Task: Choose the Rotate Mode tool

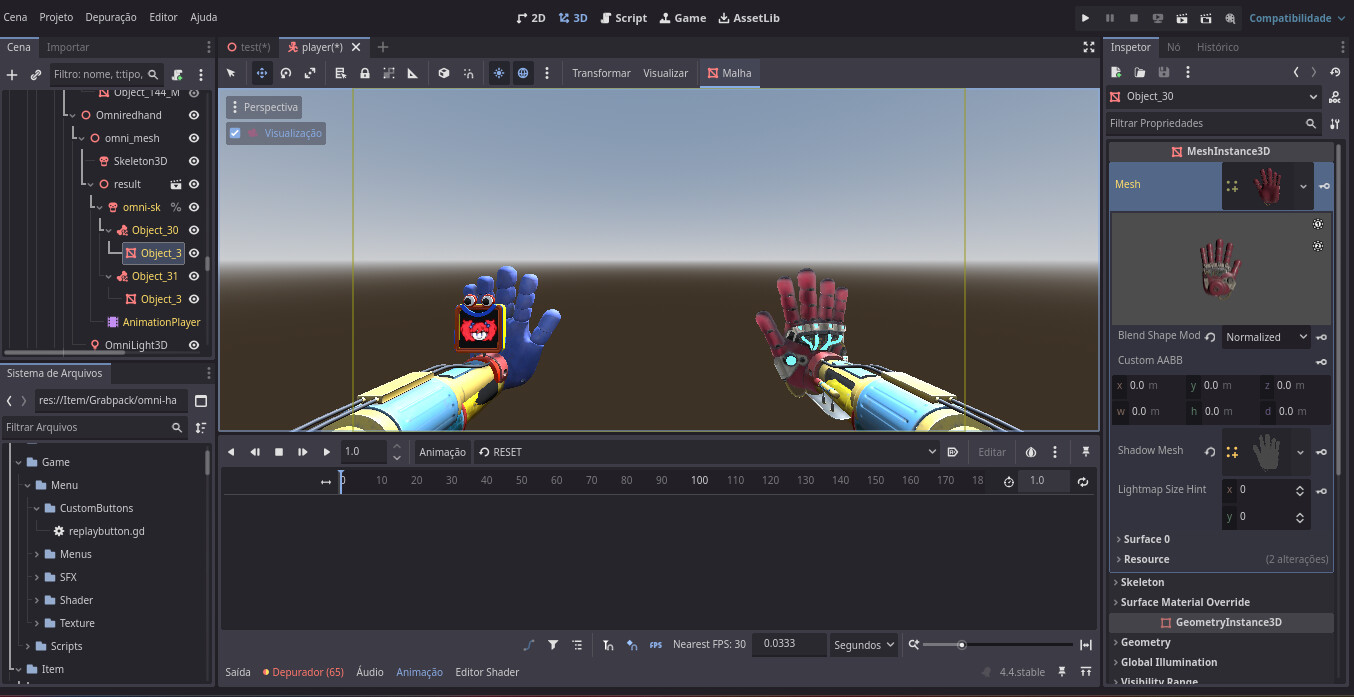Action: click(x=286, y=73)
